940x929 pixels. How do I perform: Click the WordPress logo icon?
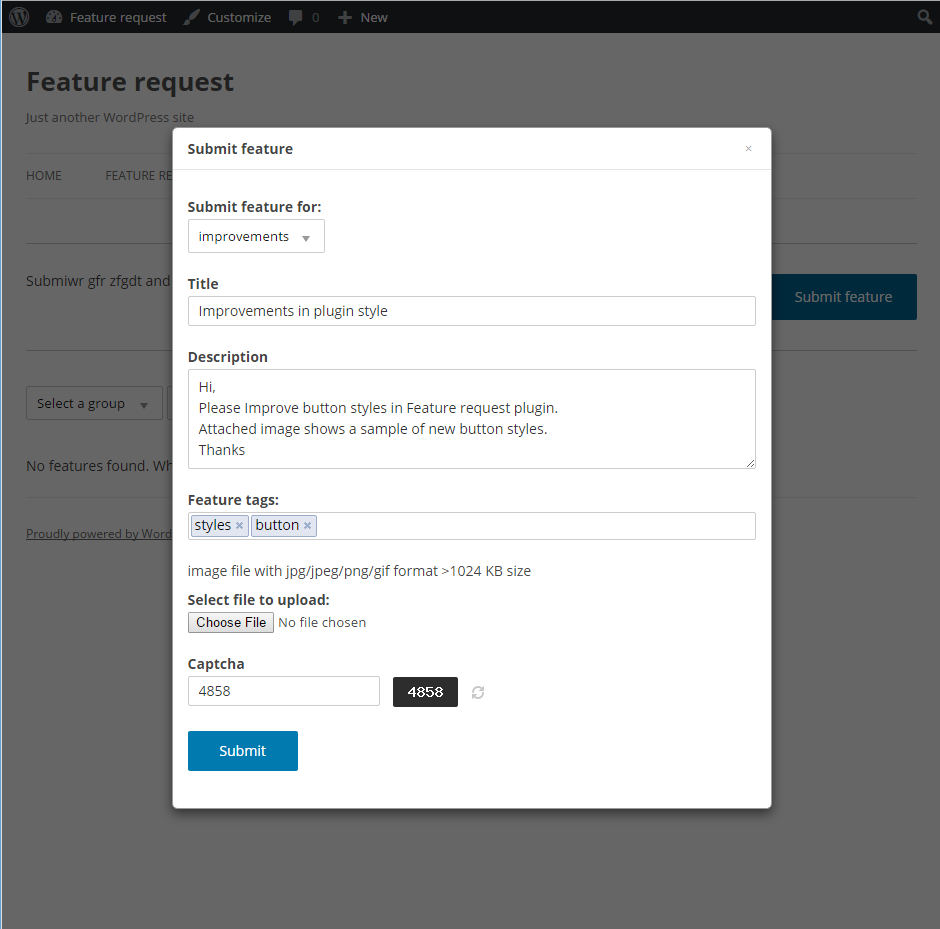coord(19,17)
